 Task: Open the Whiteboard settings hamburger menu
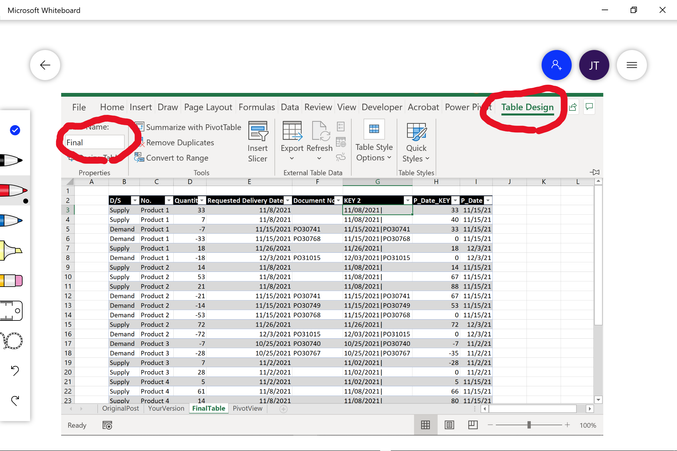632,65
